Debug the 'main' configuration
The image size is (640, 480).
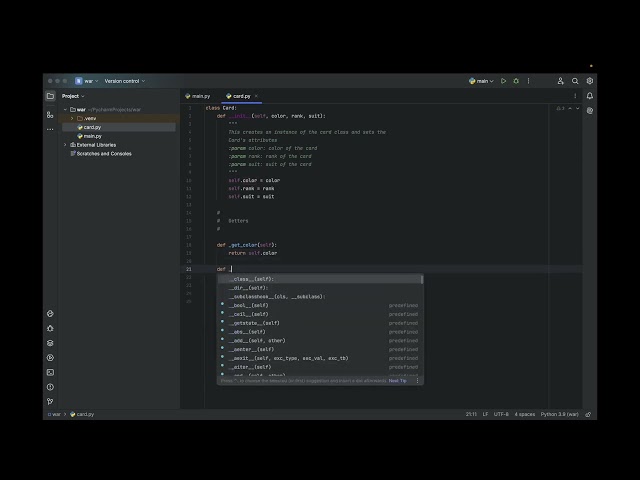pos(516,81)
